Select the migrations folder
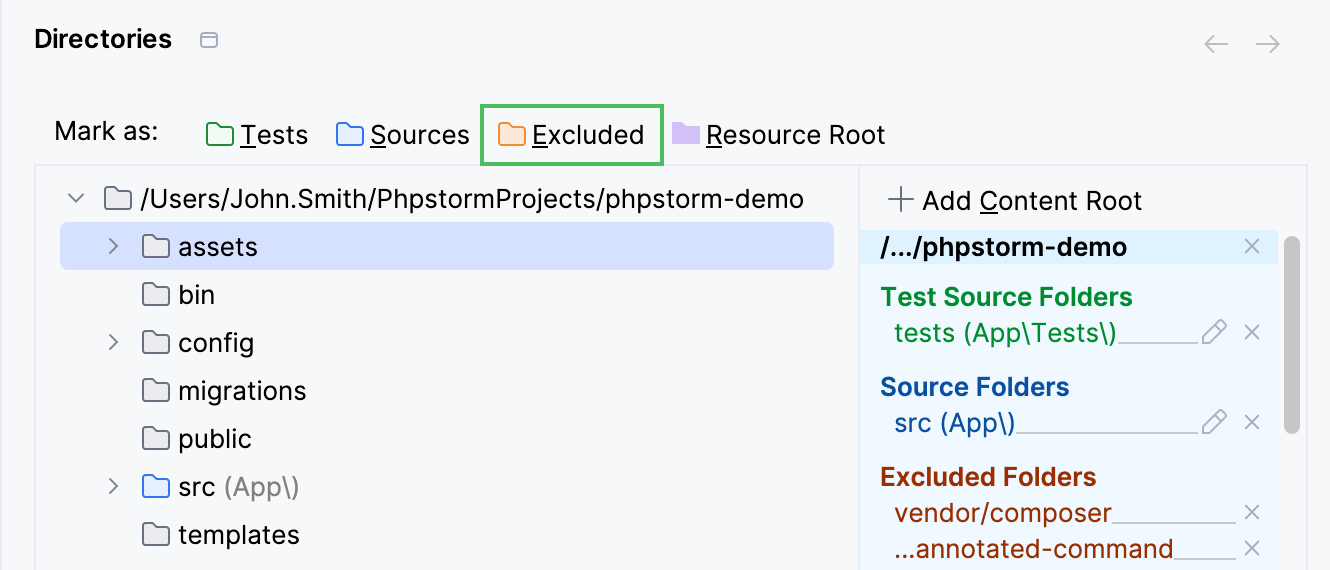This screenshot has width=1330, height=570. 241,391
